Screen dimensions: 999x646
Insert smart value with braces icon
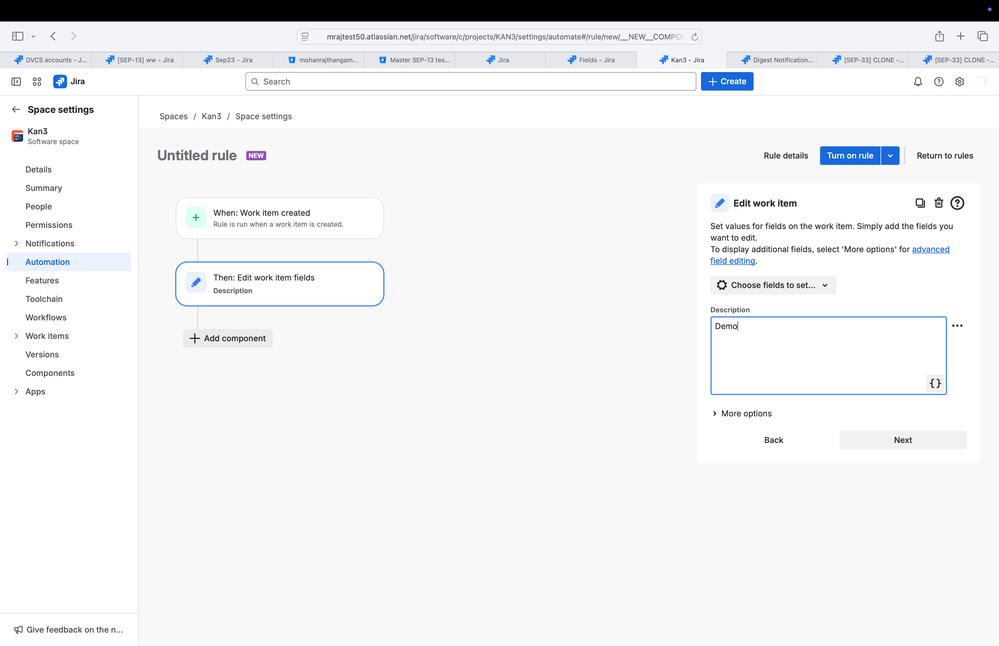click(x=935, y=384)
